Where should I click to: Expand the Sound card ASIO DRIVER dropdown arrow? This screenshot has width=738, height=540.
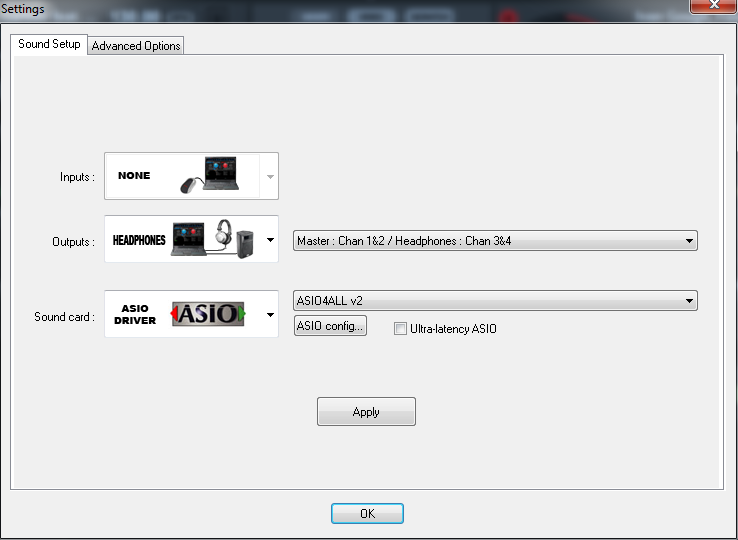tap(270, 314)
